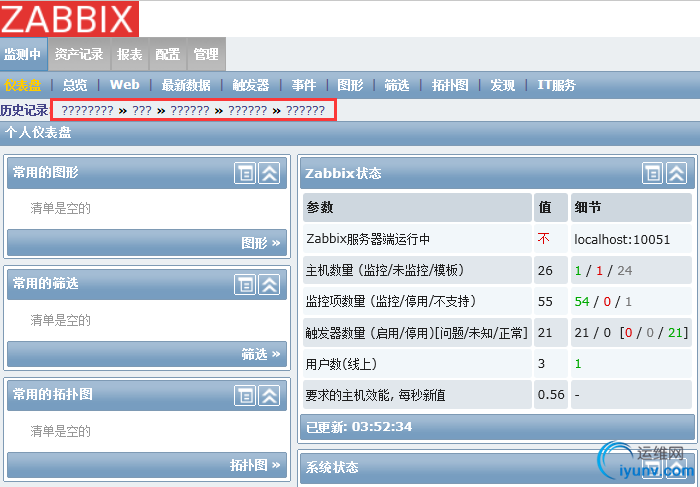700x487 pixels.
Task: Open the 图形 submenu item
Action: 350,85
